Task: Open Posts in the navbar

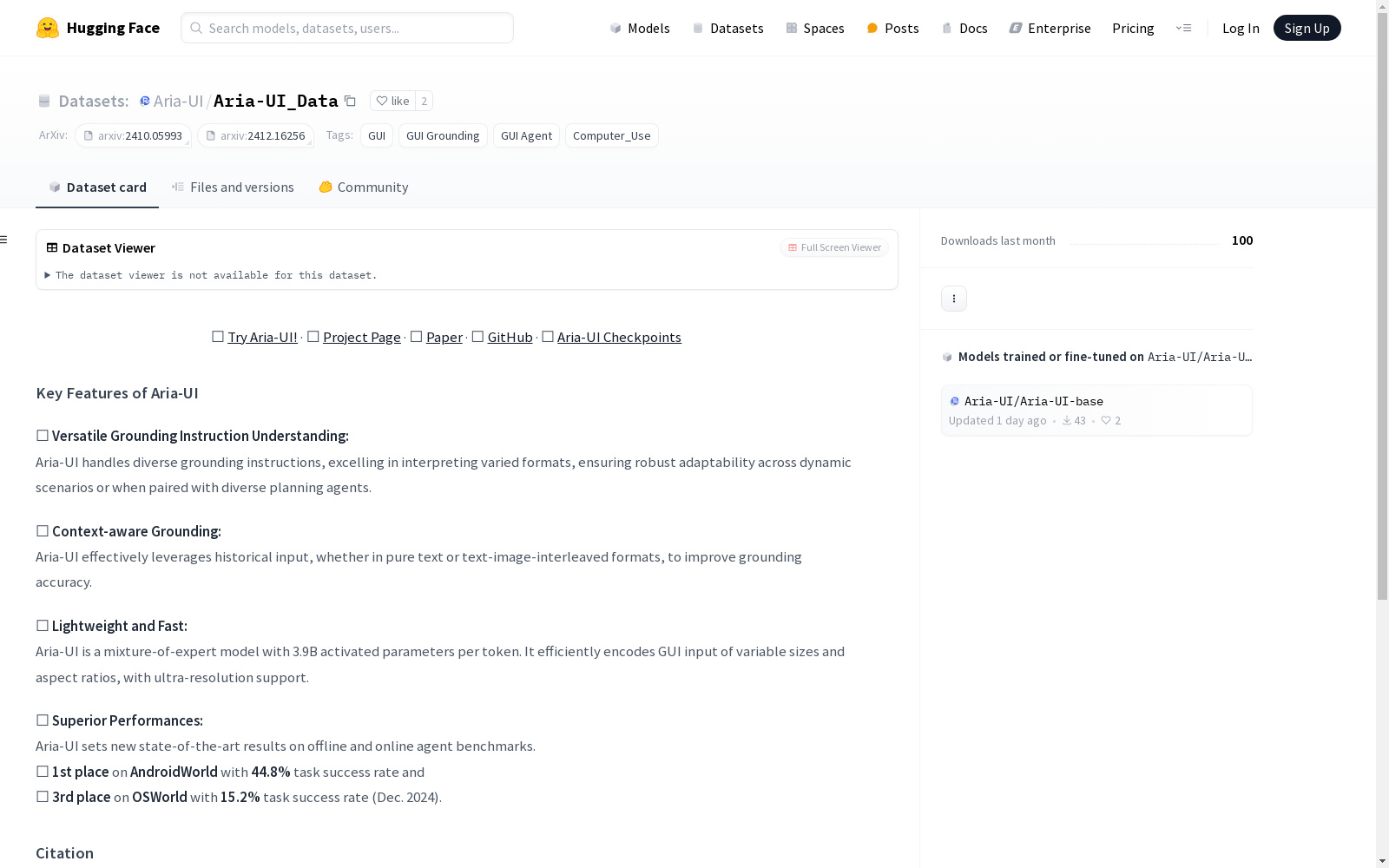Action: click(892, 28)
